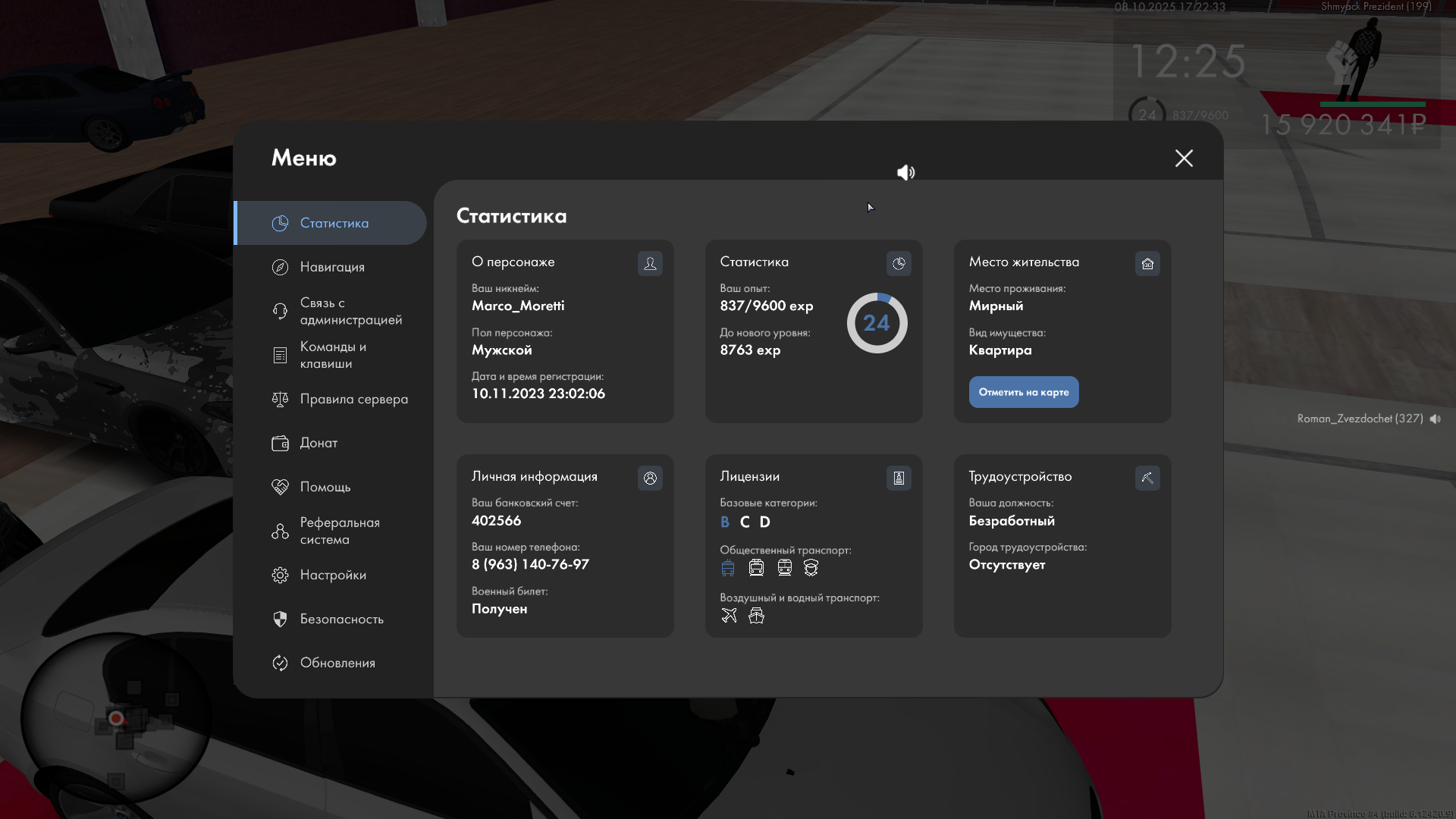Screen dimensions: 1456x819
Task: Open Связь с администрацией section
Action: pyautogui.click(x=350, y=311)
